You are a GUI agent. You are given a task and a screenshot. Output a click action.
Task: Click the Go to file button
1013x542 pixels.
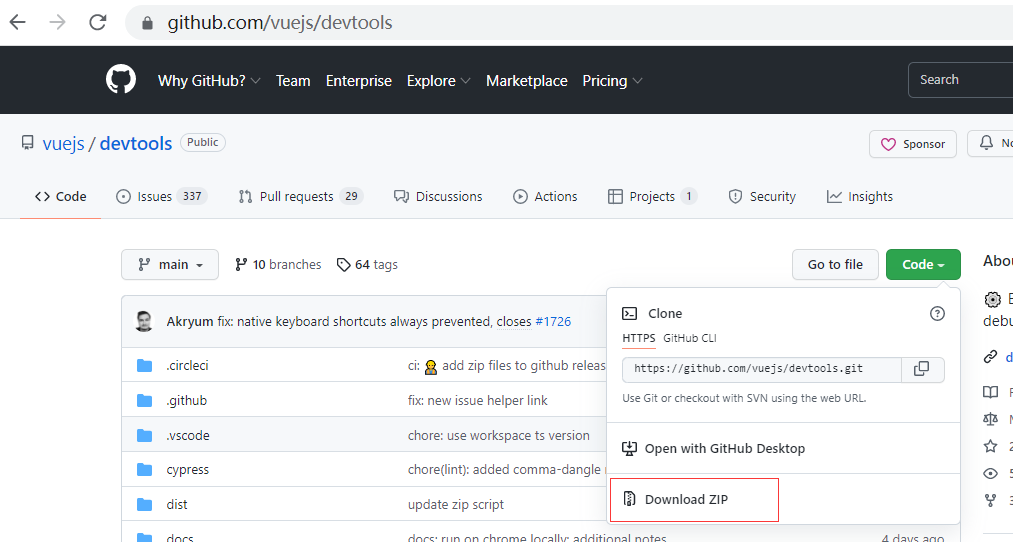(x=835, y=265)
